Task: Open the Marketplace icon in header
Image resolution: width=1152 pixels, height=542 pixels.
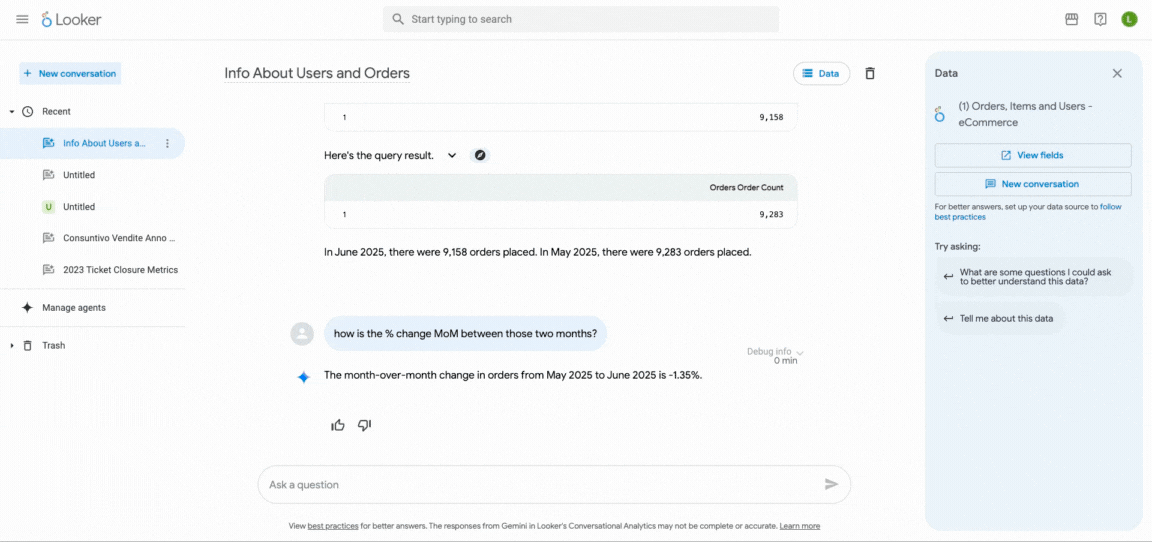Action: 1071,20
